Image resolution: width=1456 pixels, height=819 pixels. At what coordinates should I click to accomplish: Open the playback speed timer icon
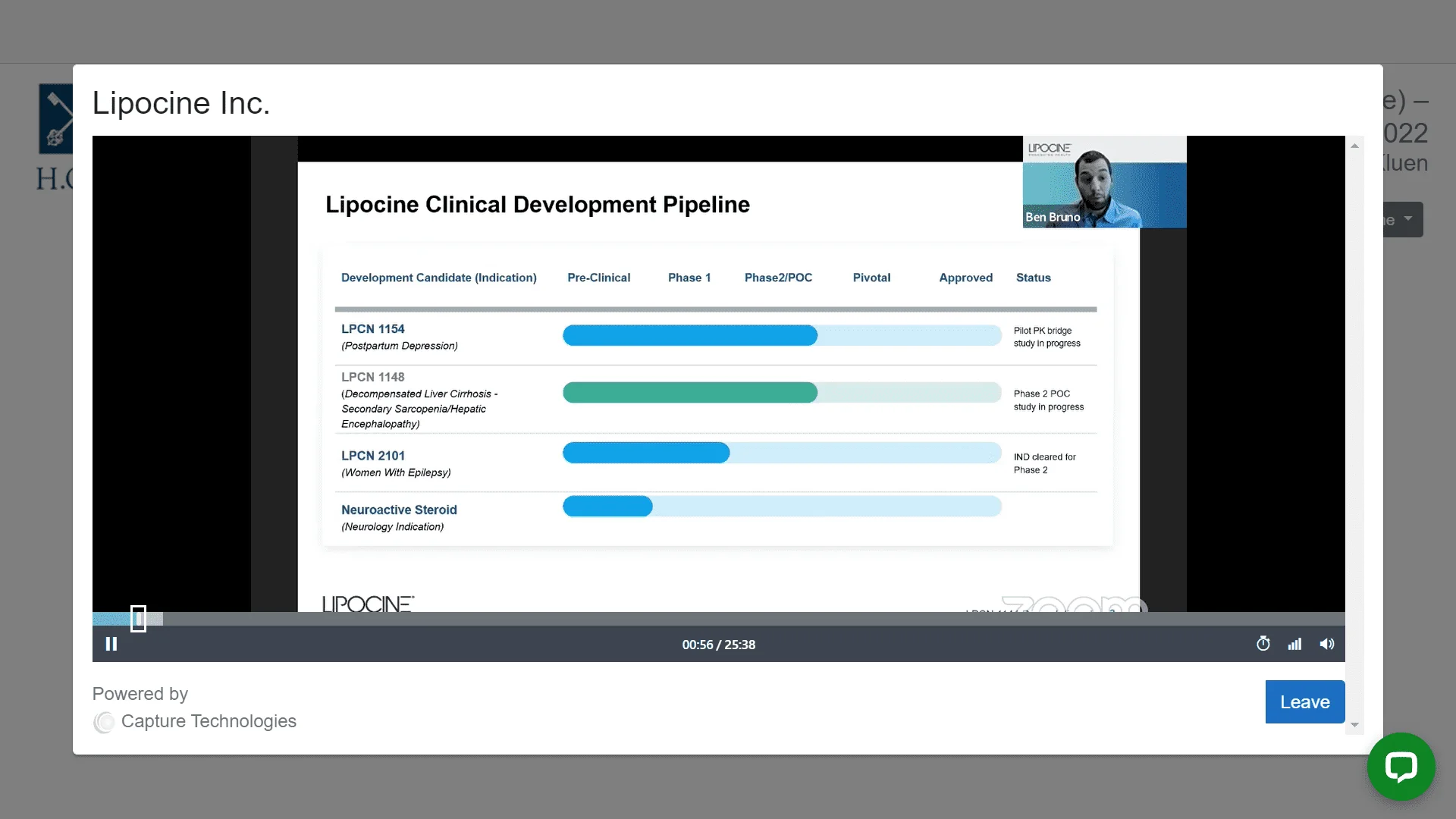pos(1263,644)
